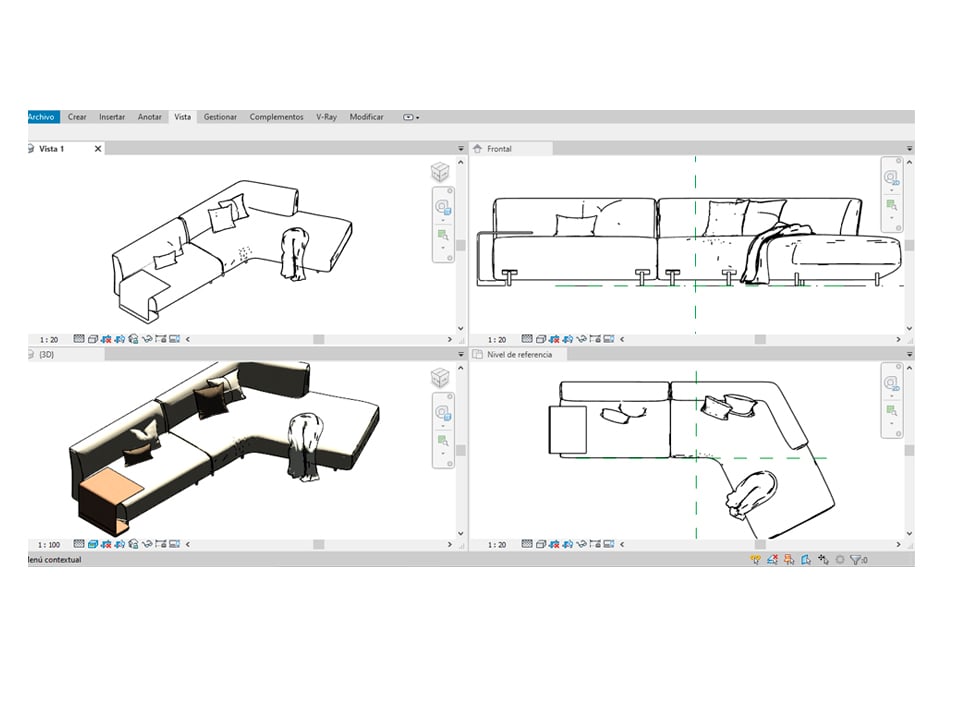Open the Complementos ribbon tab
The image size is (960, 720).
276,117
